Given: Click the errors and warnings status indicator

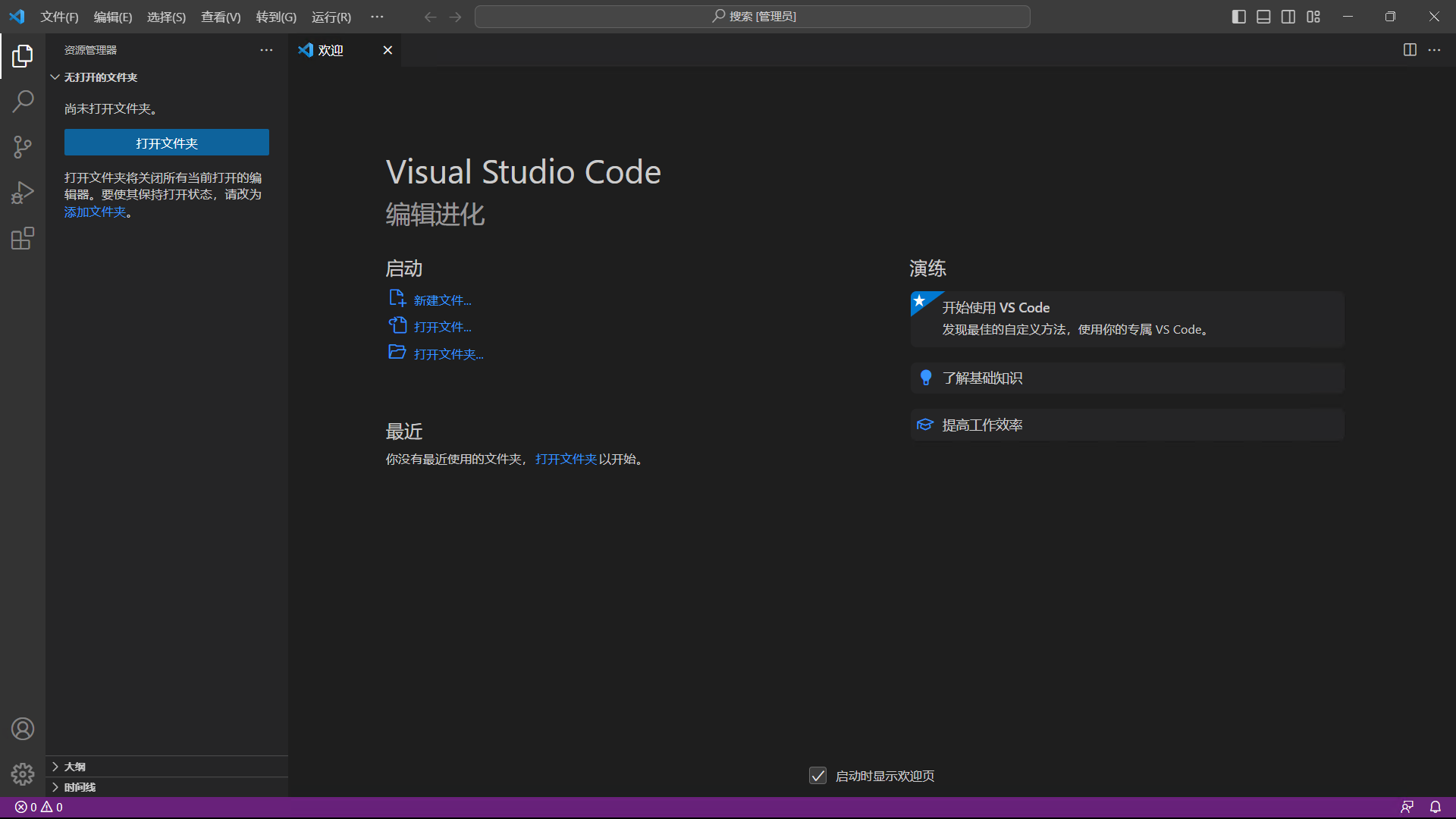Looking at the screenshot, I should point(39,808).
